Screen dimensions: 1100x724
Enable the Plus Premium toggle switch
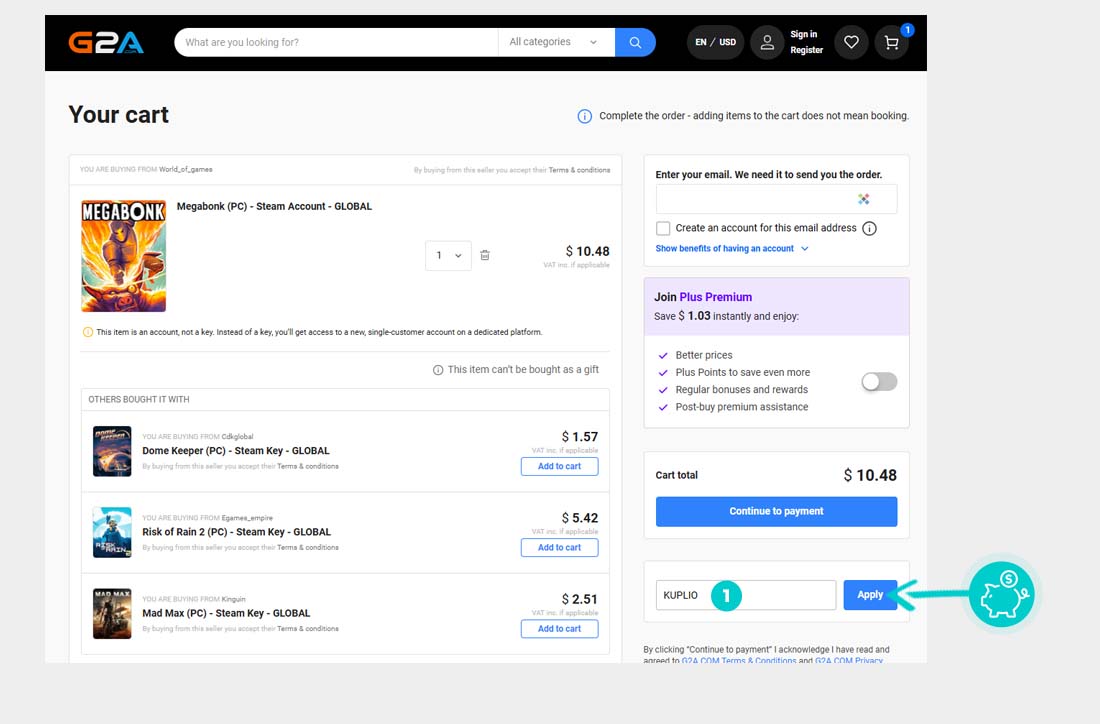879,381
